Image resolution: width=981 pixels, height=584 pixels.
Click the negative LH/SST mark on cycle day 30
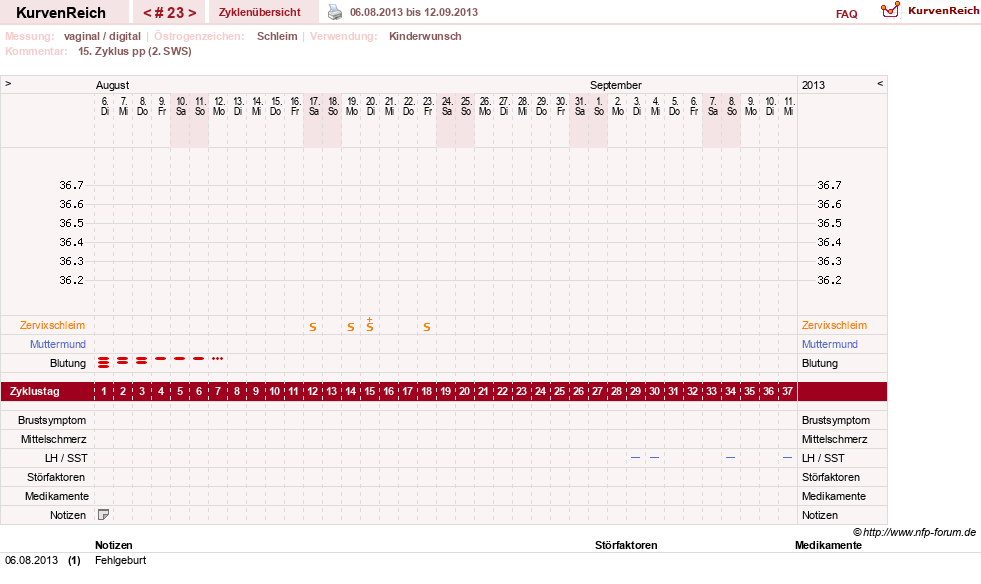point(654,458)
